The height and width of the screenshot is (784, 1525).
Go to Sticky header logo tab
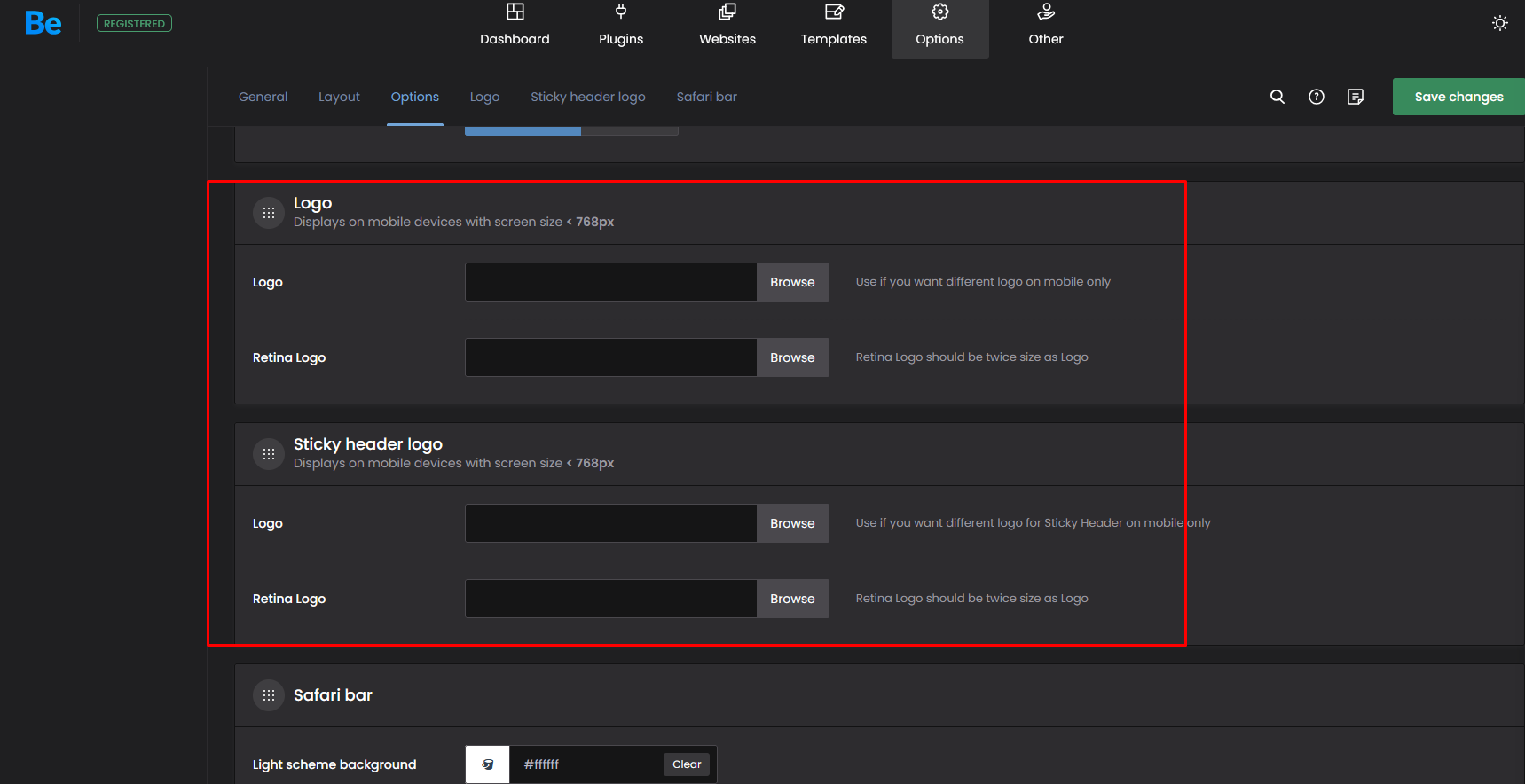point(588,97)
